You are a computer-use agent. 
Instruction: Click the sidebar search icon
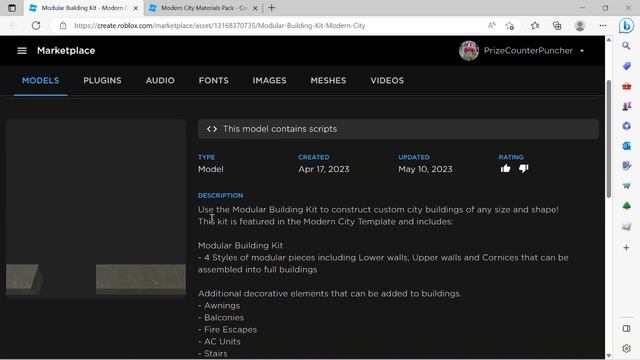tap(626, 46)
